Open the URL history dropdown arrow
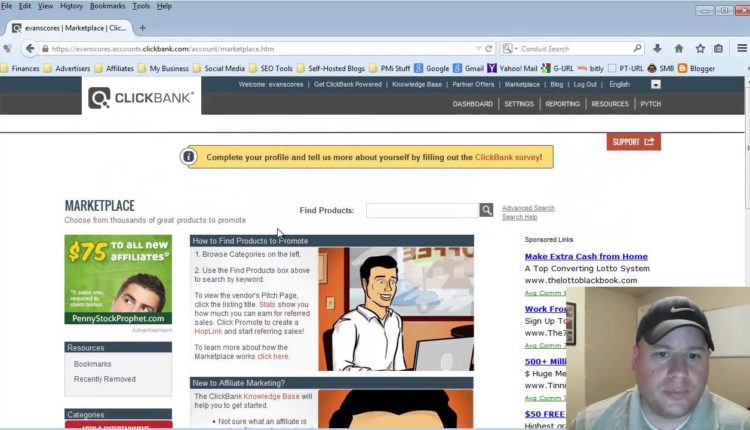The image size is (750, 430). pos(478,49)
